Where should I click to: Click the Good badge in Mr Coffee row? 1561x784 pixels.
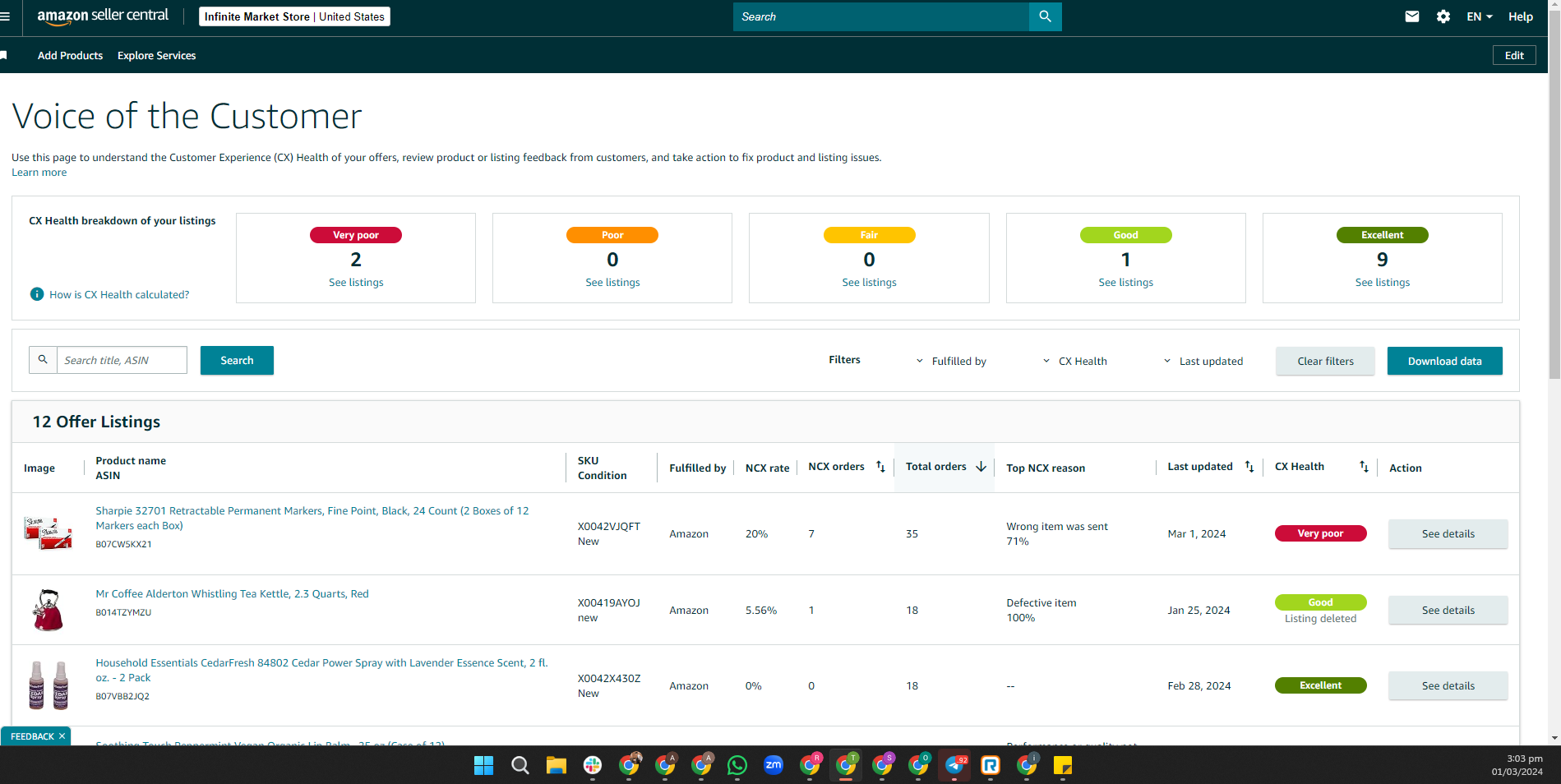pos(1320,602)
